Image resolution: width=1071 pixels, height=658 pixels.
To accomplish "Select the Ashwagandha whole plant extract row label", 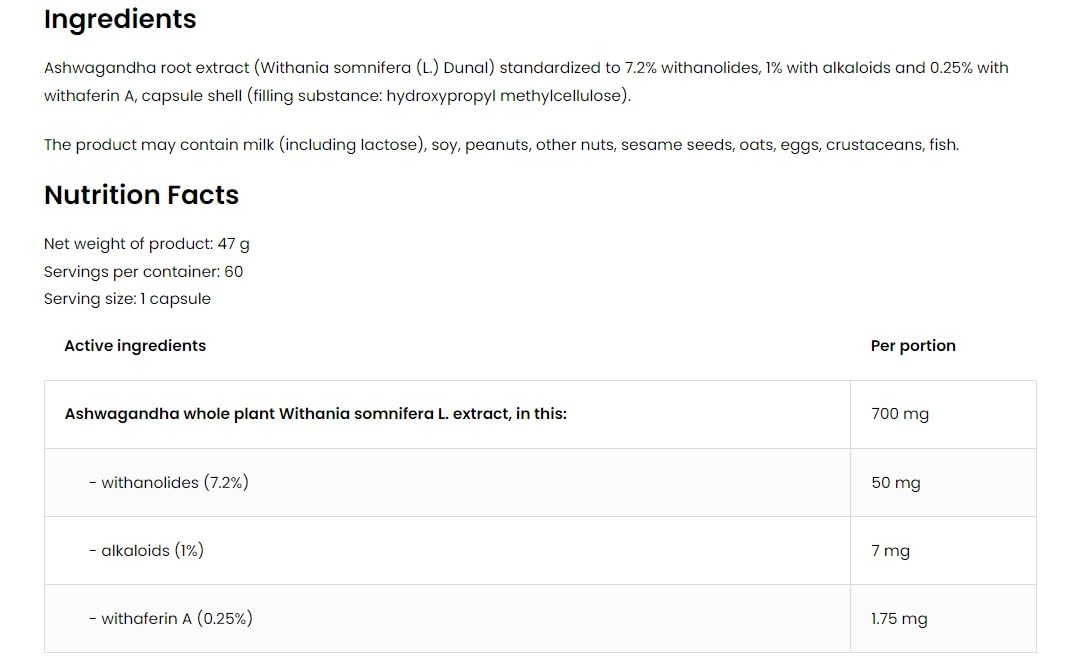I will 315,414.
